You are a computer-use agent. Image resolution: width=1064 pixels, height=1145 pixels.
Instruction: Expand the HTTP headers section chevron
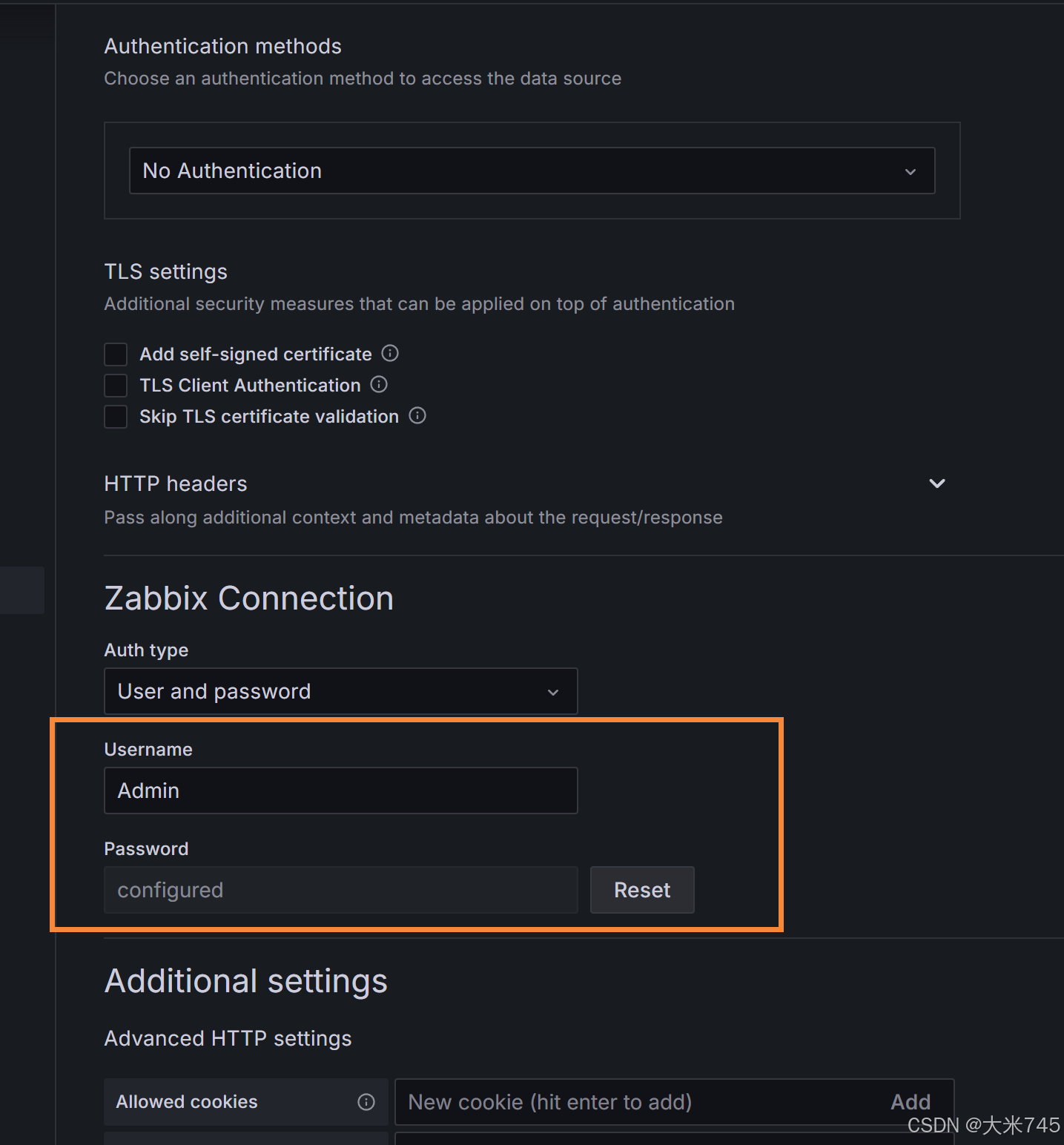(x=937, y=484)
